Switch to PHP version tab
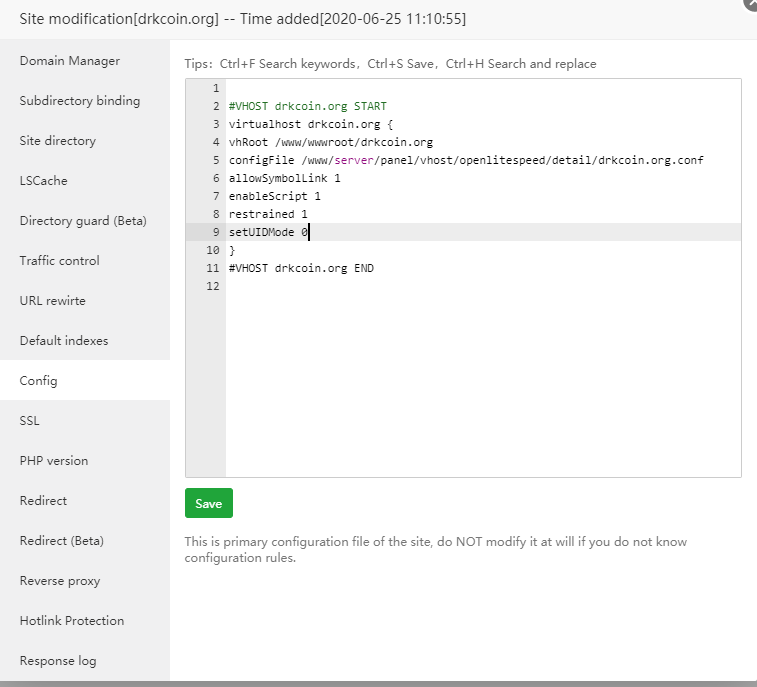Screen dimensions: 757x687 [x=54, y=461]
